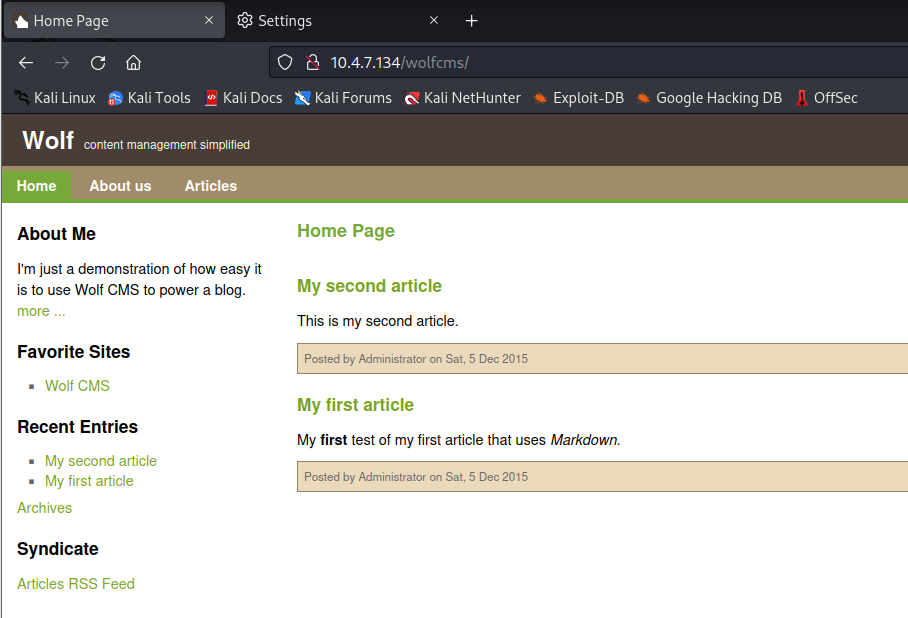Screen dimensions: 908x618
Task: Click the browser back arrow
Action: (26, 63)
